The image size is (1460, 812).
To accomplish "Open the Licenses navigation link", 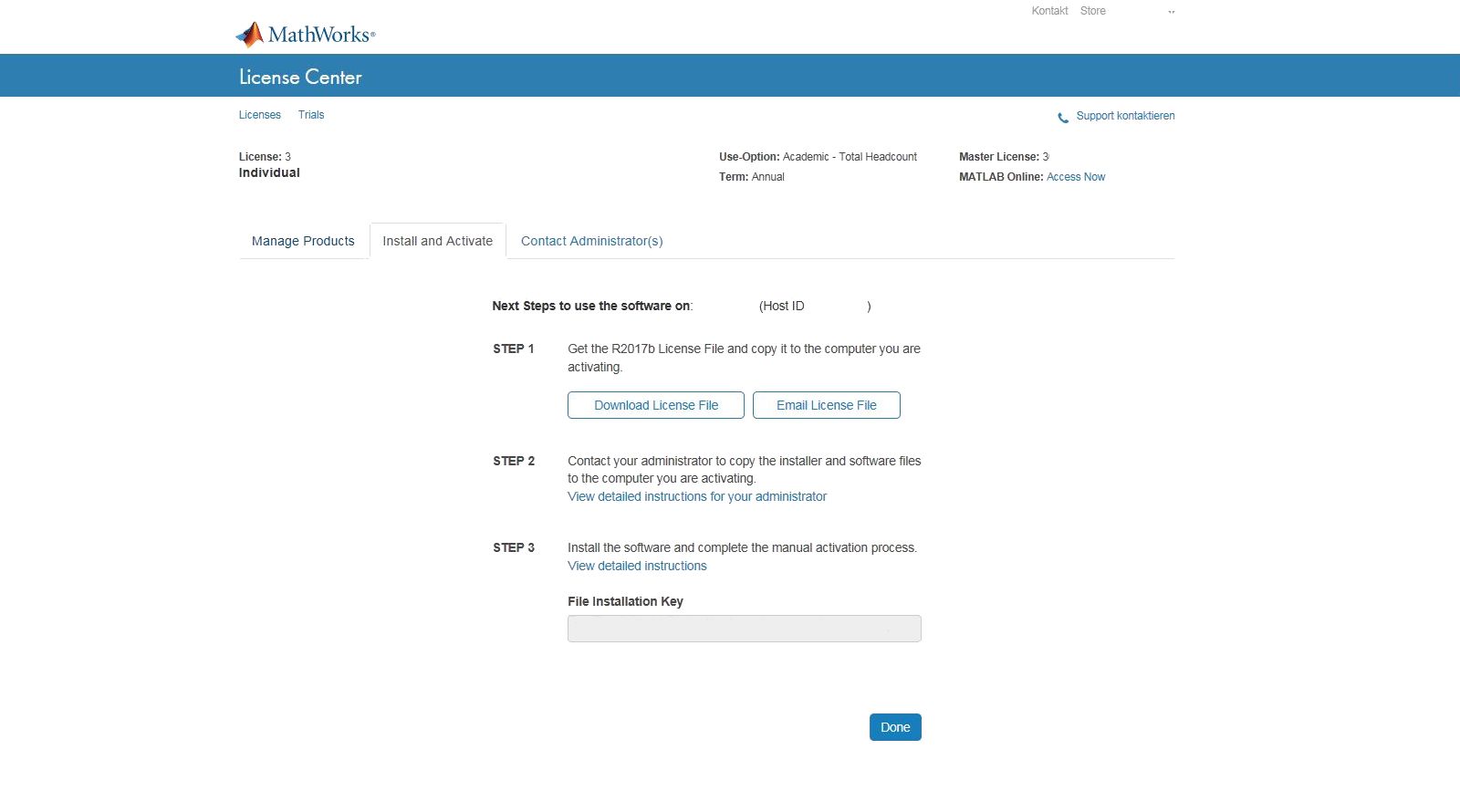I will [260, 115].
